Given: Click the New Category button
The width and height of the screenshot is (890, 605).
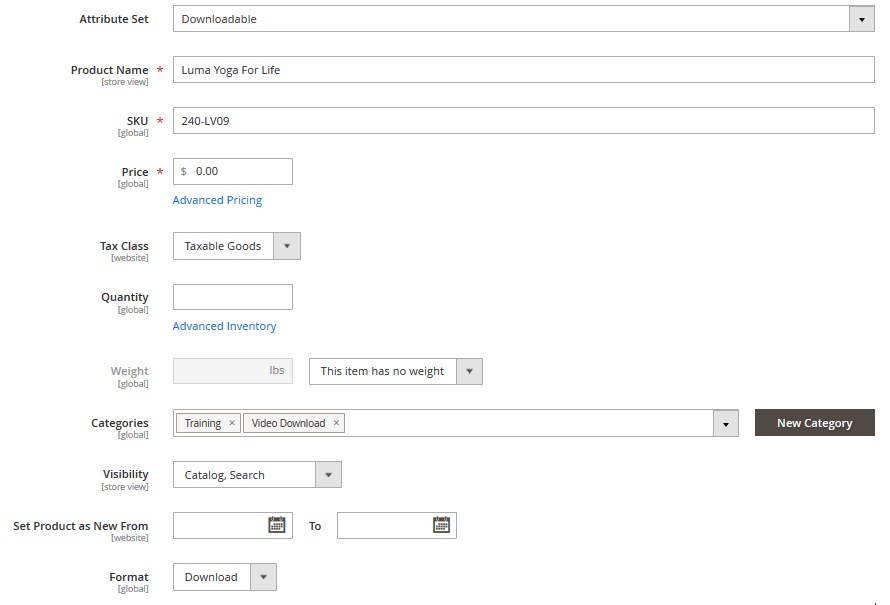Looking at the screenshot, I should 815,423.
